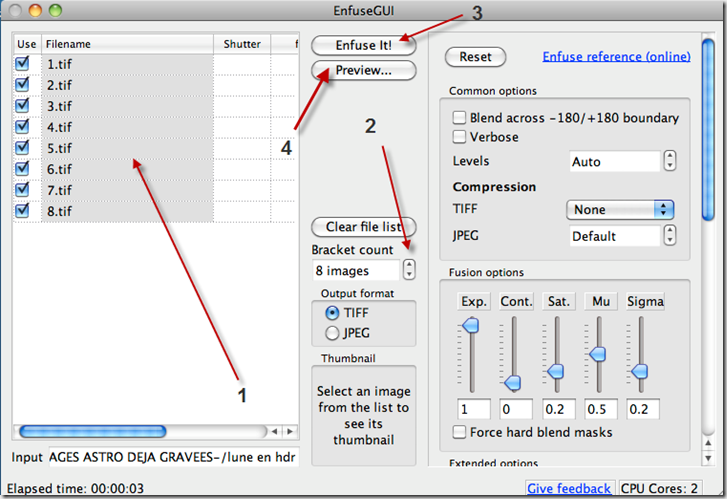Select JPEG output format
Viewport: 727px width, 499px height.
pyautogui.click(x=332, y=333)
